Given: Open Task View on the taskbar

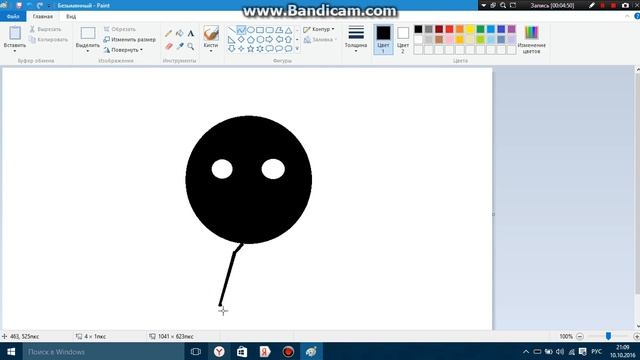Looking at the screenshot, I should [196, 351].
